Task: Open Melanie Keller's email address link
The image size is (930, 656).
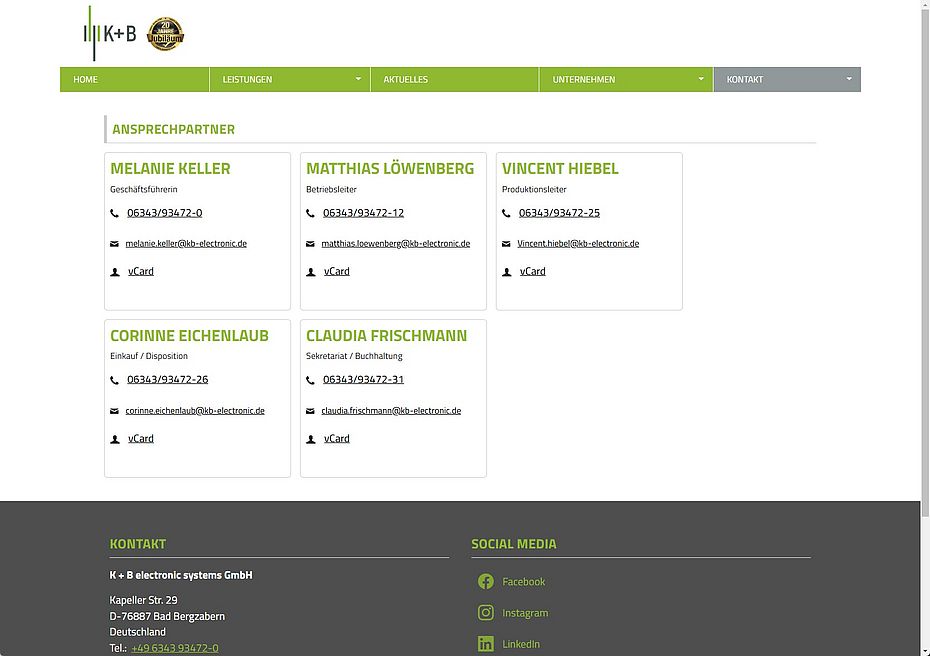Action: [186, 244]
